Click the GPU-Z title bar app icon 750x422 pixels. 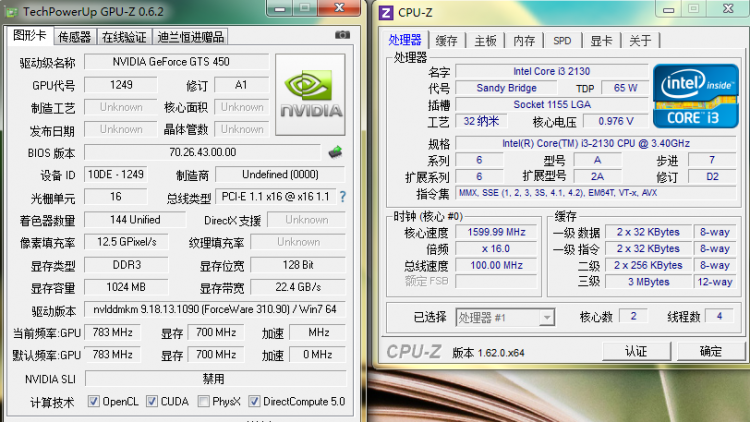(11, 12)
